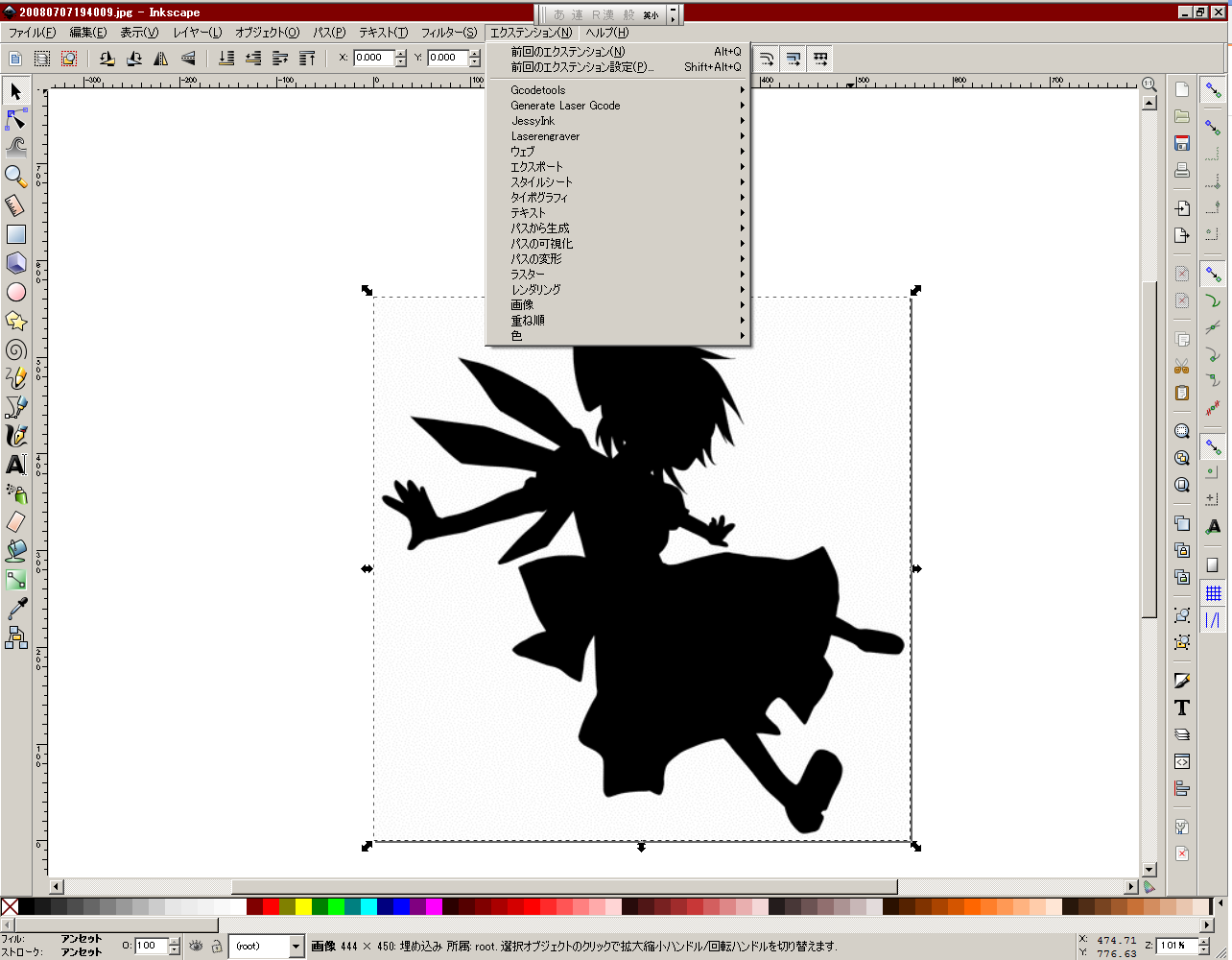Toggle snap to paths curve button
The height and width of the screenshot is (960, 1232).
[x=1214, y=300]
